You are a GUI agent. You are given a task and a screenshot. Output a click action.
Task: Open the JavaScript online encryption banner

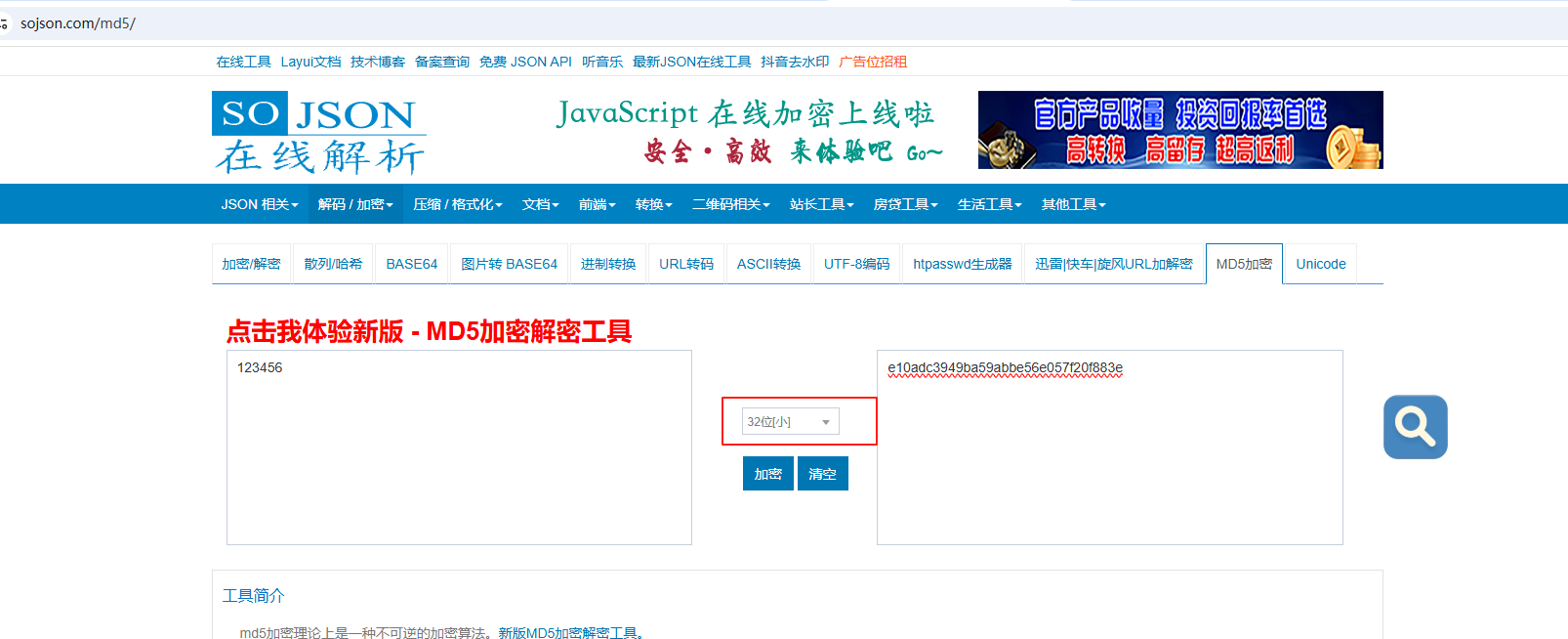[x=747, y=131]
